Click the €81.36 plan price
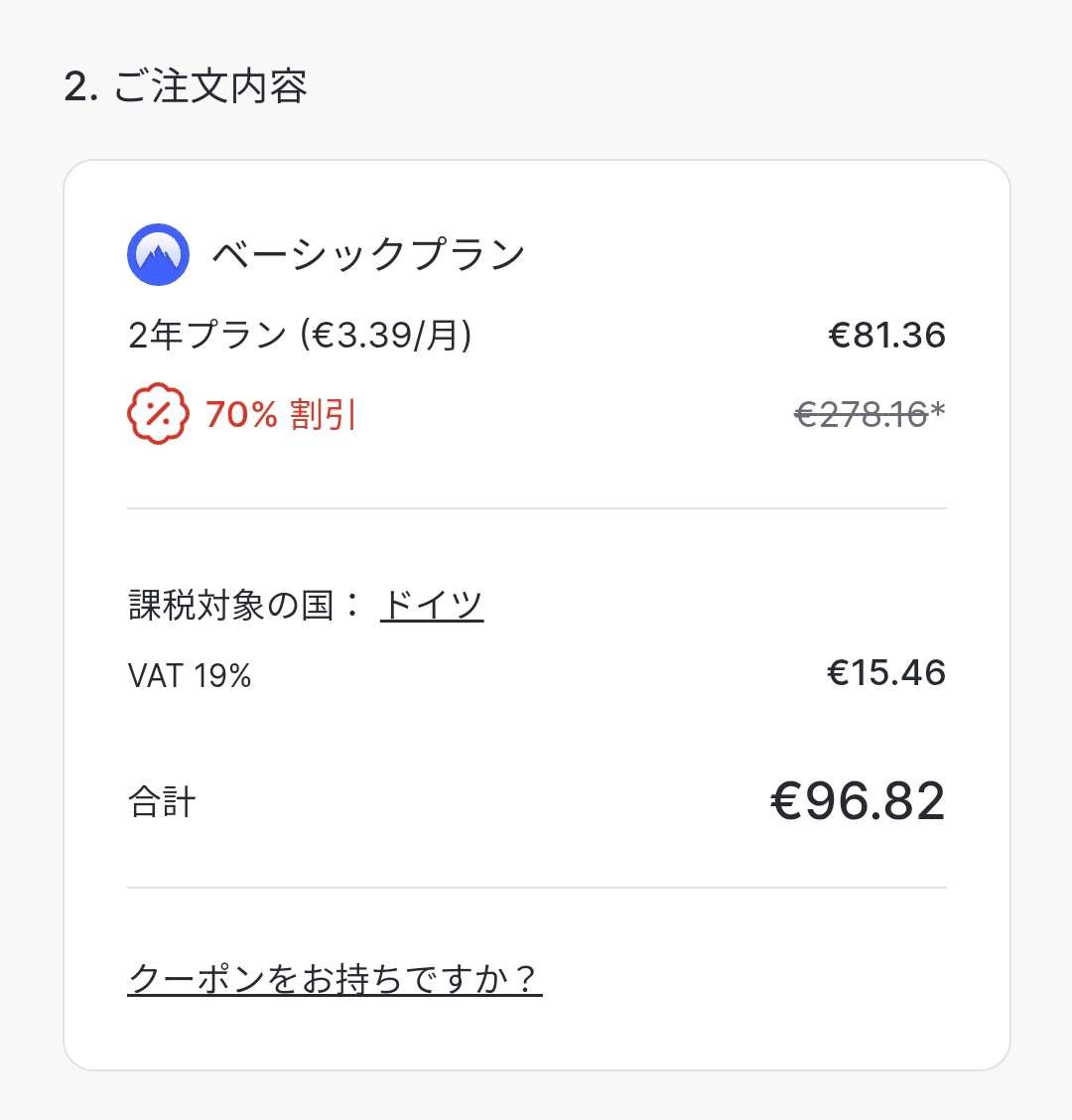1072x1120 pixels. [x=886, y=336]
